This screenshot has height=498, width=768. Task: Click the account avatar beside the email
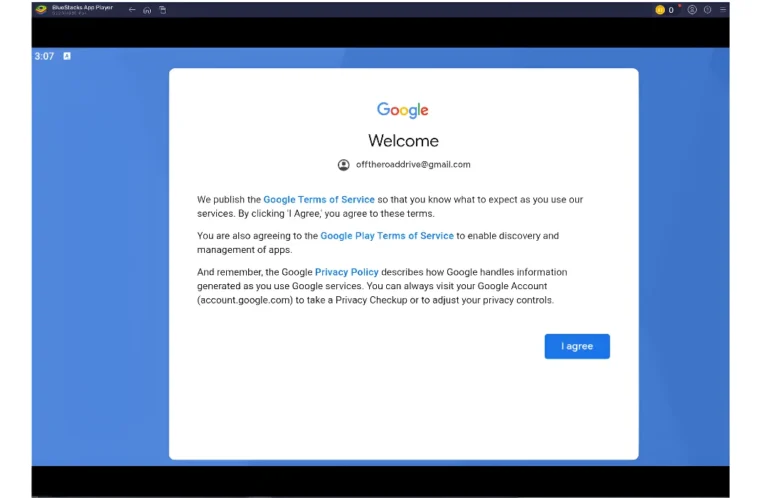coord(343,165)
